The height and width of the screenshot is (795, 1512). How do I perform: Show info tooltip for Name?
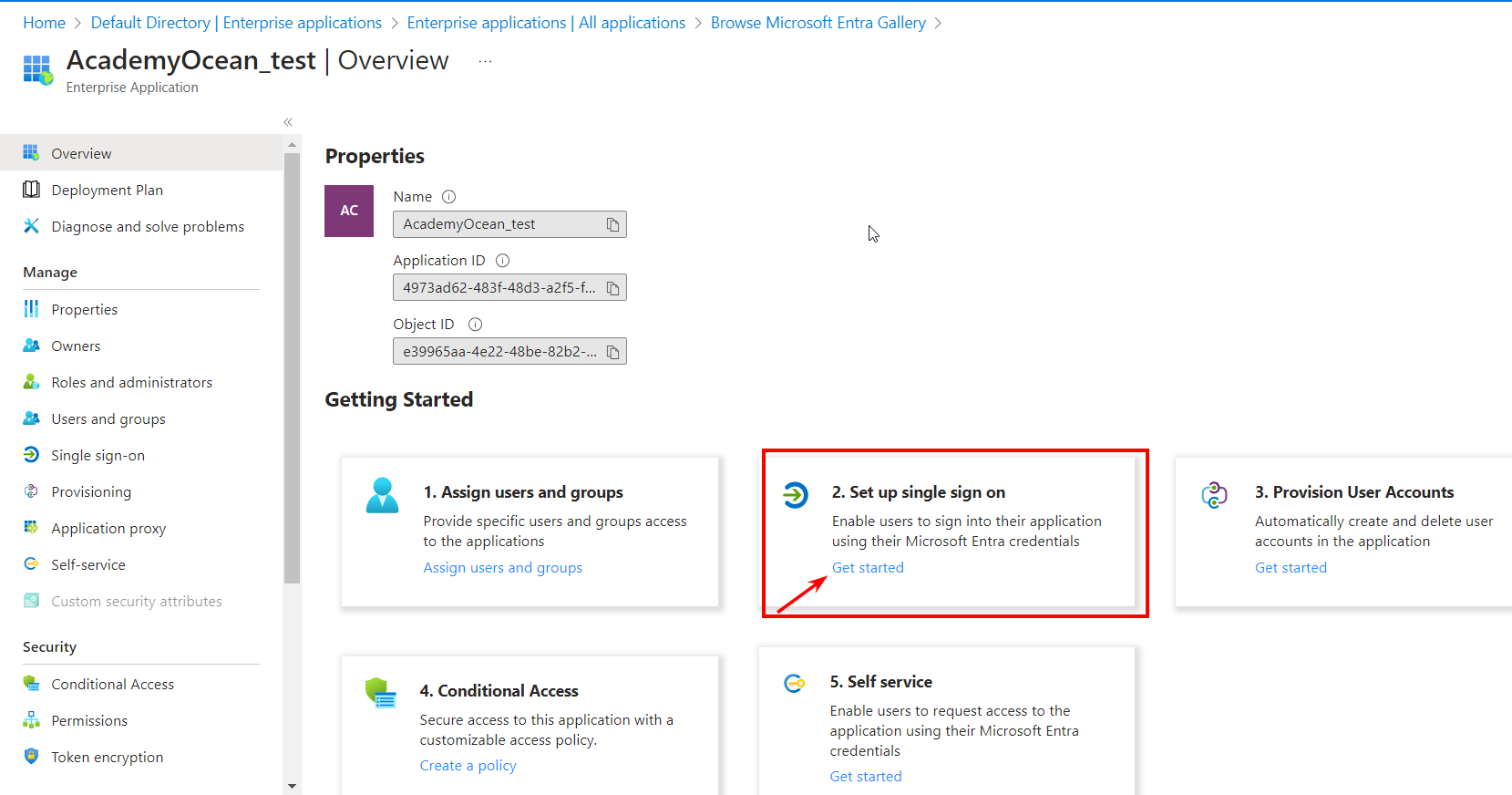pyautogui.click(x=448, y=197)
